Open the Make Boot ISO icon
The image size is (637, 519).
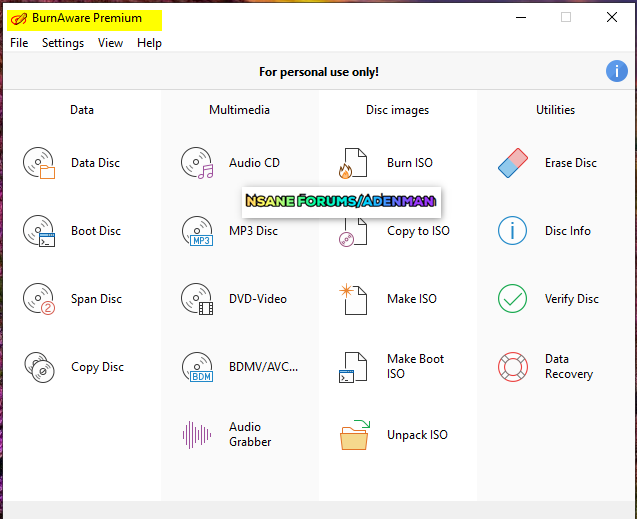click(x=353, y=367)
